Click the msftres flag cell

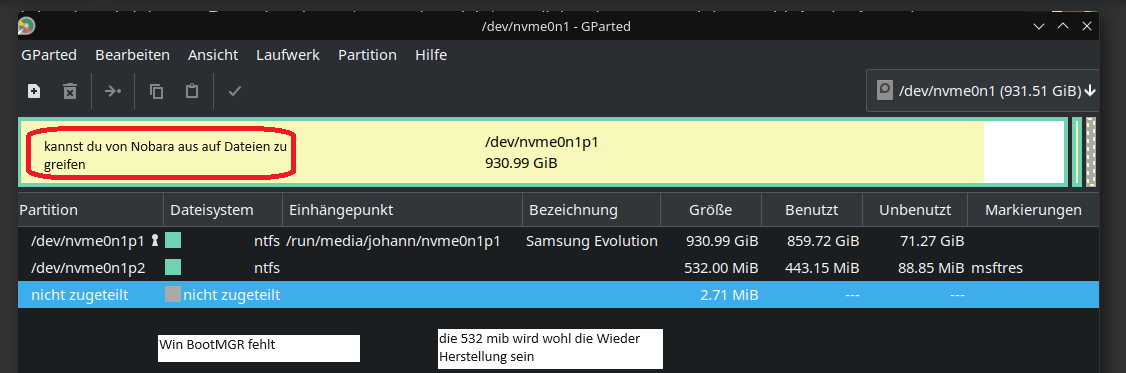pos(997,268)
